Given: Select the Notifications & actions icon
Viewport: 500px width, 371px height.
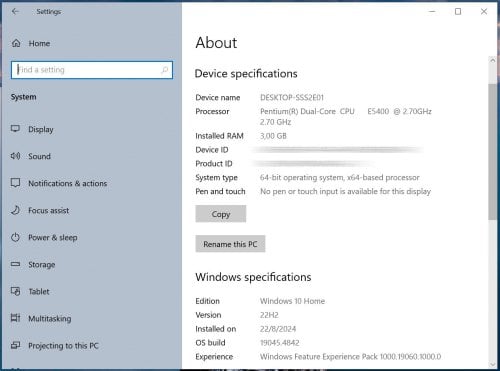Looking at the screenshot, I should (x=15, y=183).
